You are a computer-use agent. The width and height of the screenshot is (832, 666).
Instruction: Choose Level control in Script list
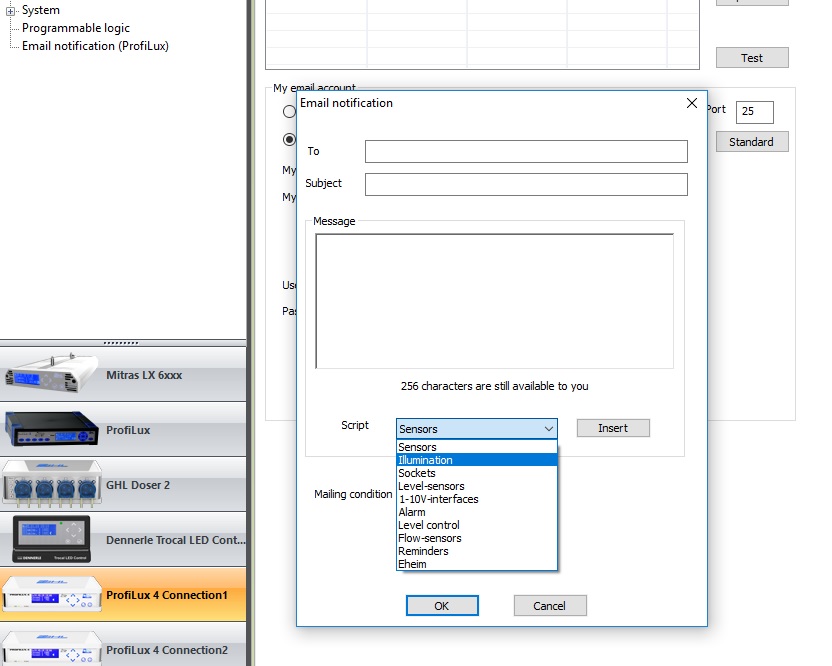point(477,525)
